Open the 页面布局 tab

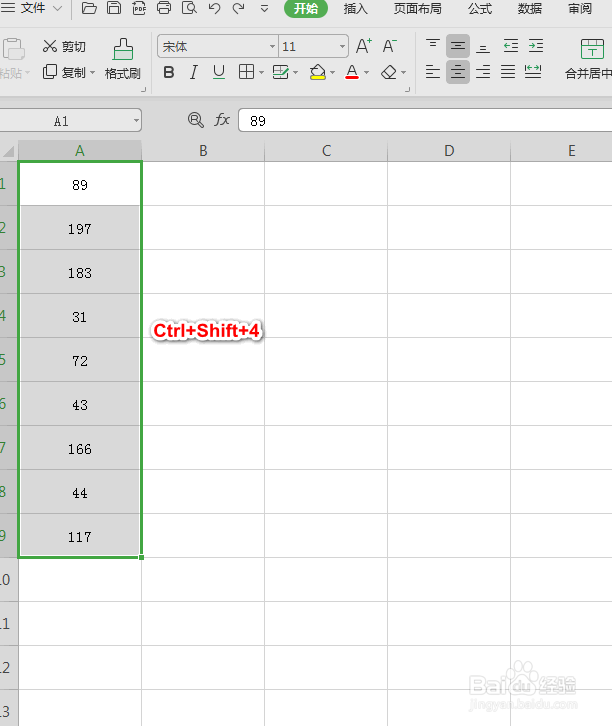point(418,8)
